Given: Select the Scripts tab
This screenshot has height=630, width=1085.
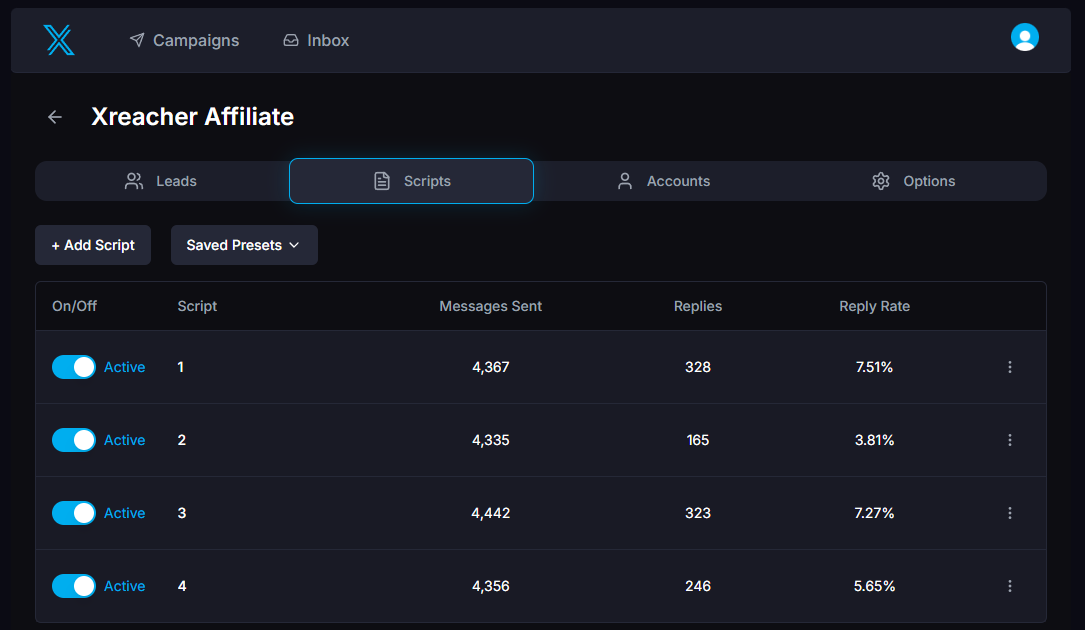Looking at the screenshot, I should 411,181.
